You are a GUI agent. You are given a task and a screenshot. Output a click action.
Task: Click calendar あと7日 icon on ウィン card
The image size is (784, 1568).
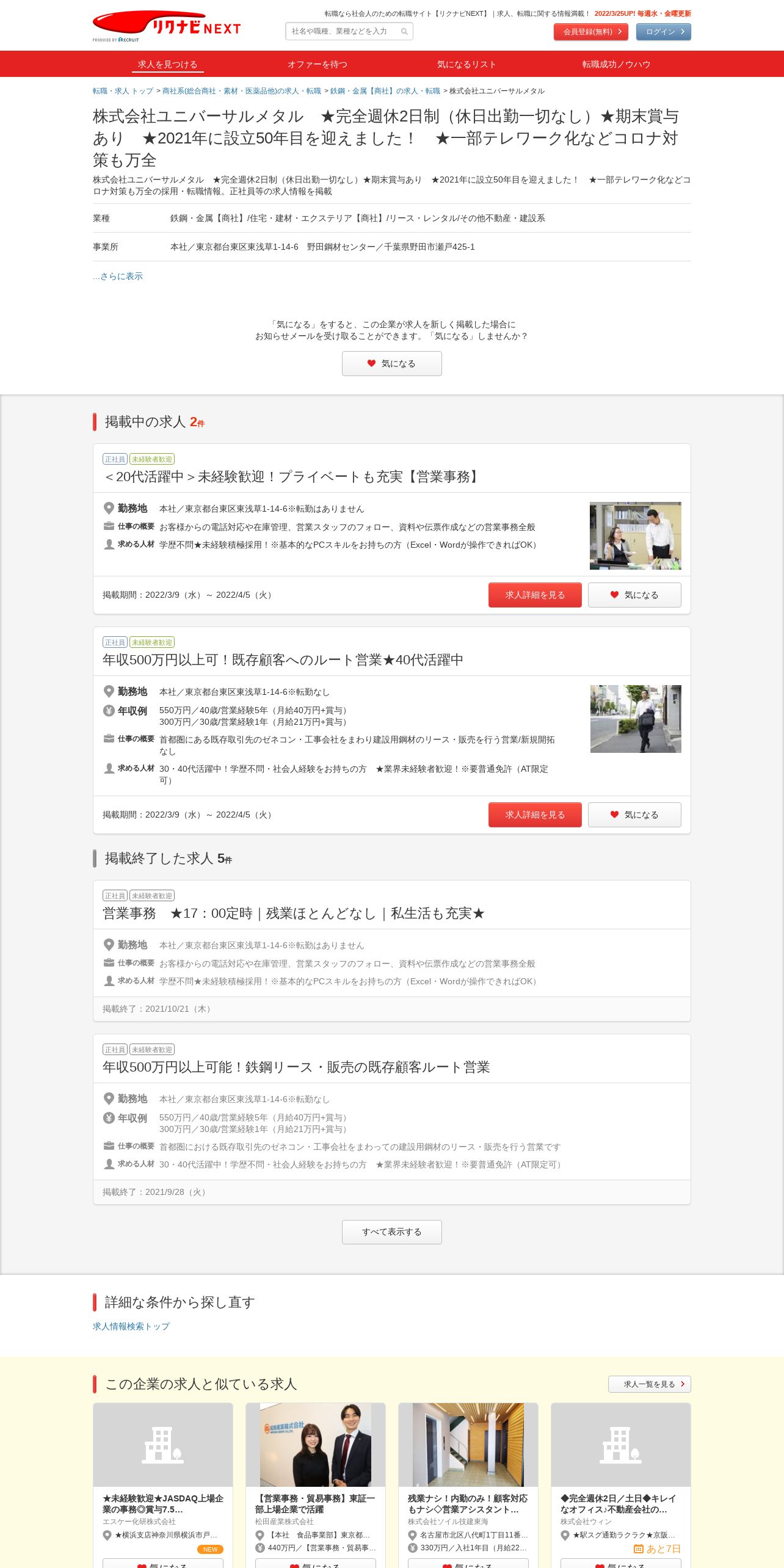639,1549
